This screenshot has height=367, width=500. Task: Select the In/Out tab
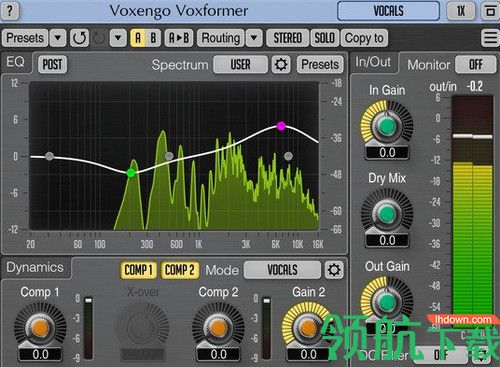(373, 62)
